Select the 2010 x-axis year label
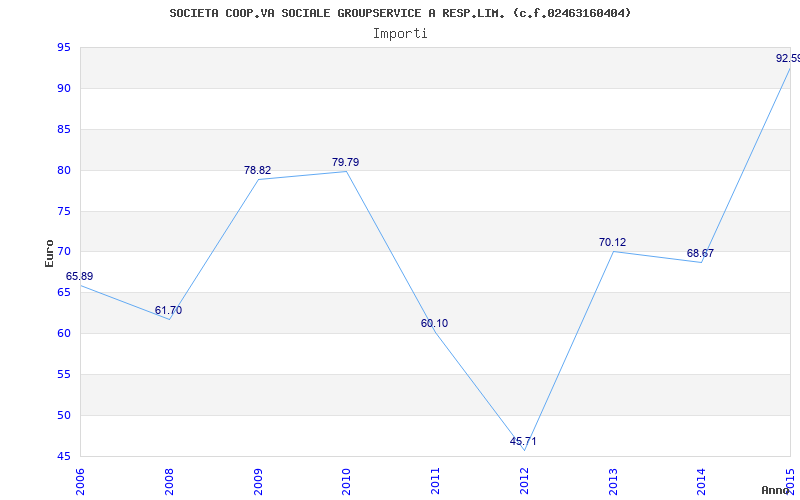Screen dimensions: 800x500 [347, 482]
